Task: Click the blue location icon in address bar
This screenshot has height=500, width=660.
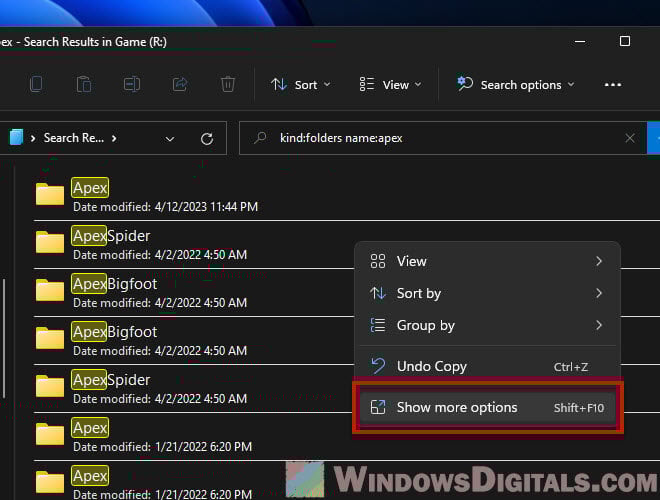Action: coord(16,138)
